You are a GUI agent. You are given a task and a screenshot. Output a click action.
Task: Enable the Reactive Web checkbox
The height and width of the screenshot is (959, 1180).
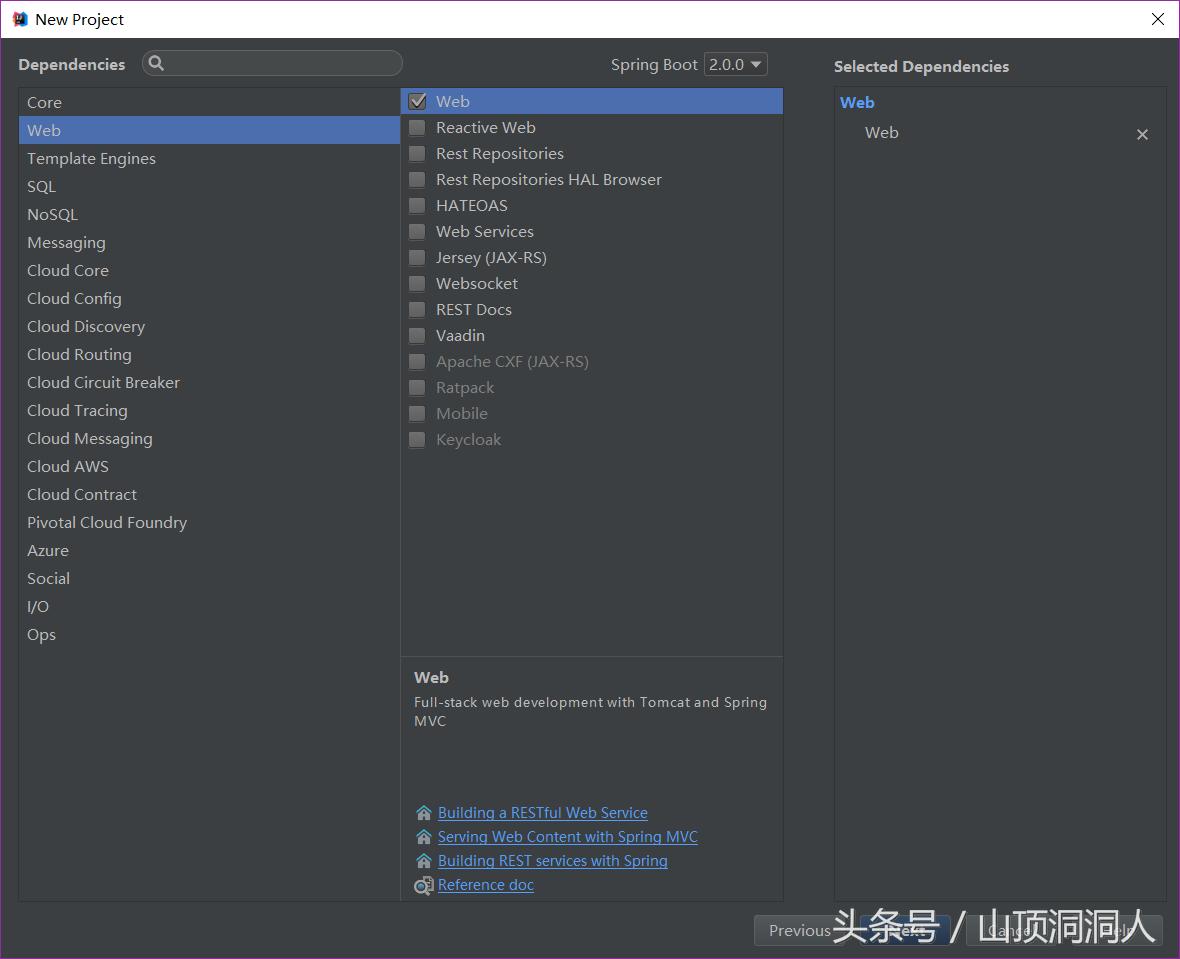(x=417, y=127)
